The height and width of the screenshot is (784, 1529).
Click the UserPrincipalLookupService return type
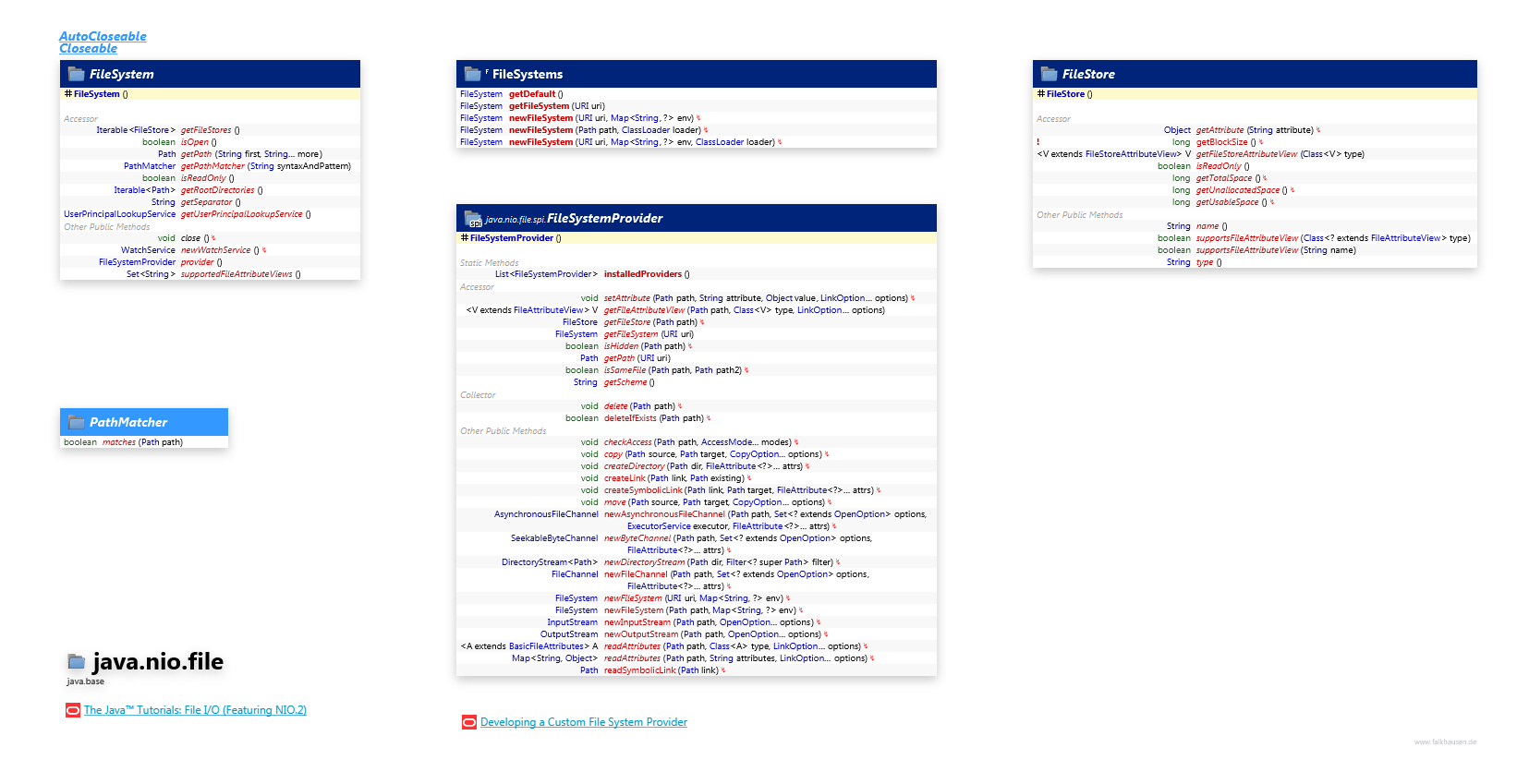[119, 214]
